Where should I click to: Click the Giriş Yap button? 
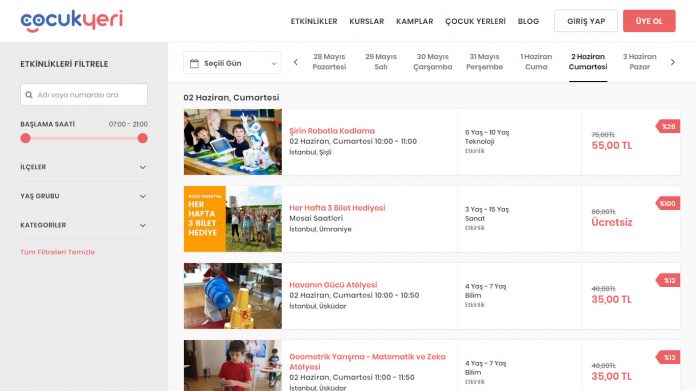(585, 21)
